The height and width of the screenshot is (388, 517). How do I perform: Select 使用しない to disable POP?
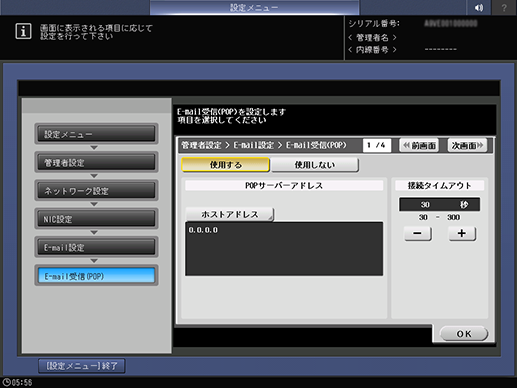[x=315, y=165]
